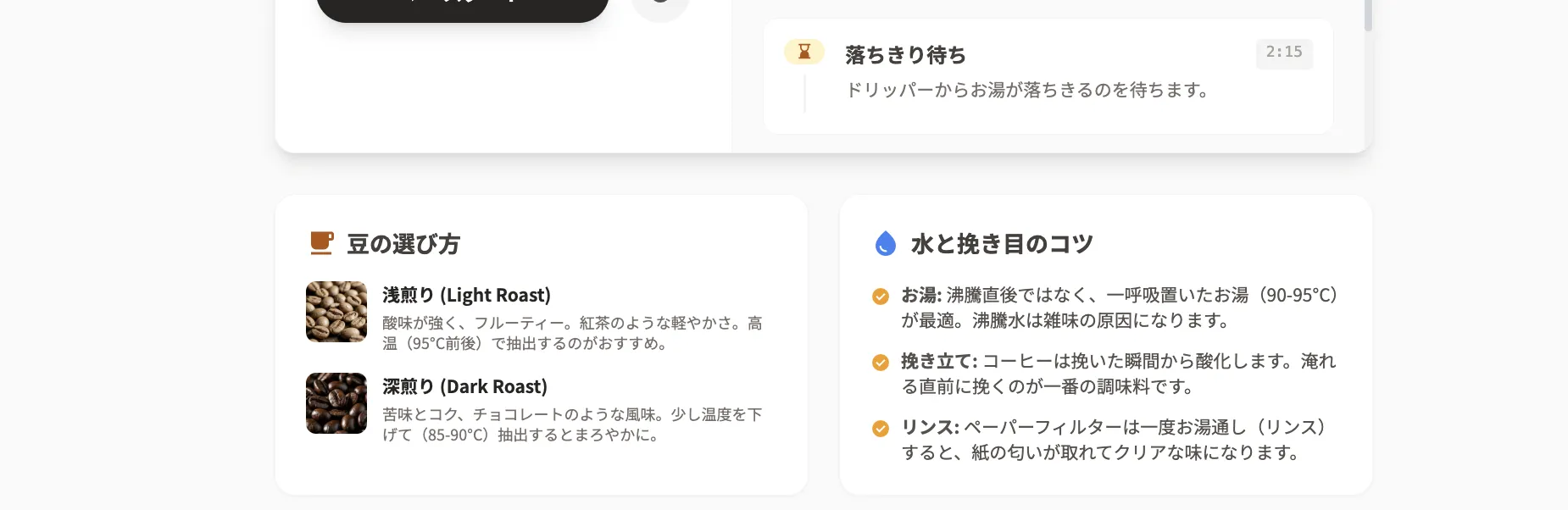Click the checkmark icon next to リンス
This screenshot has width=1568, height=510.
(x=880, y=429)
